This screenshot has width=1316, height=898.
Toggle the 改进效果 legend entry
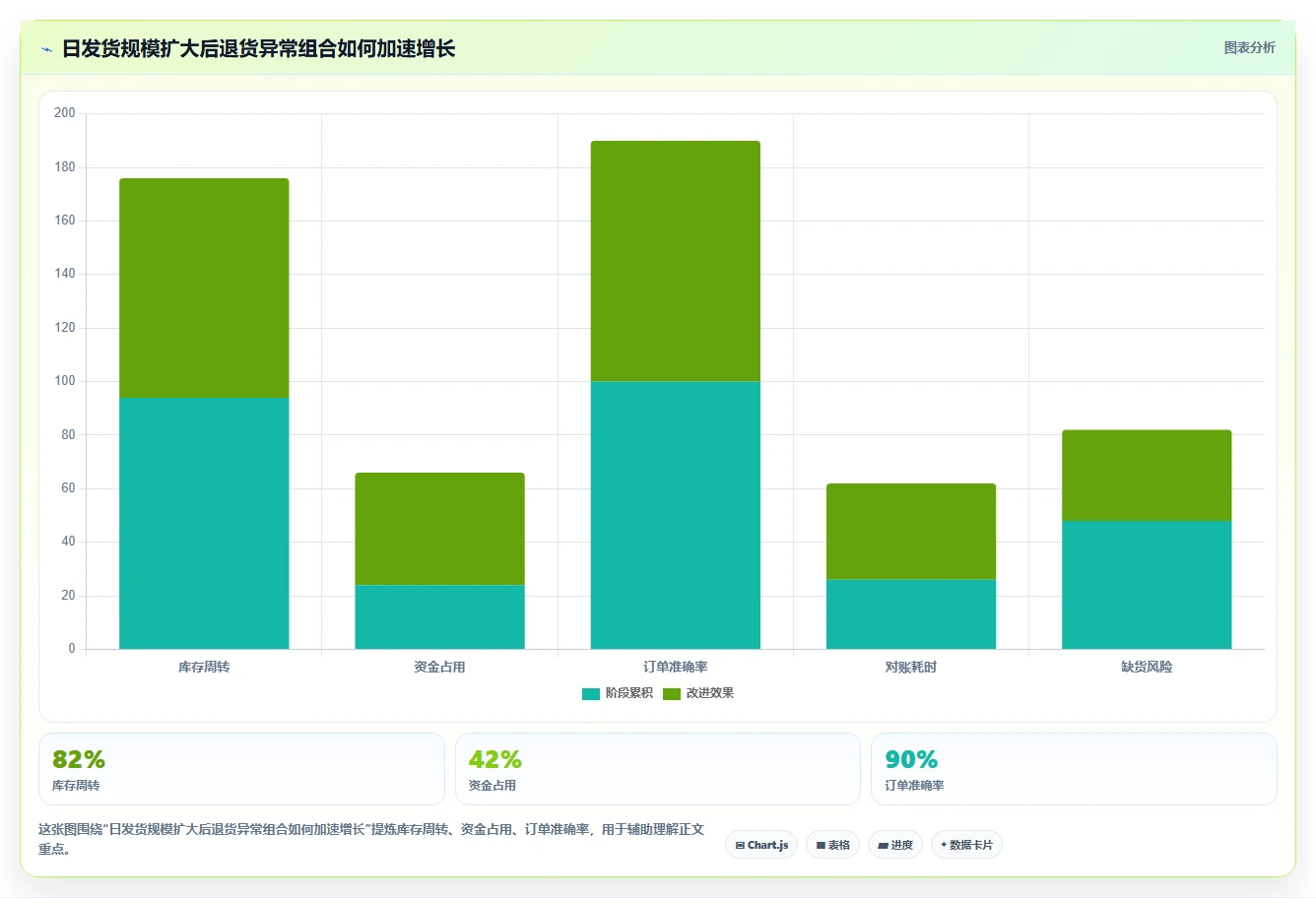[x=698, y=693]
